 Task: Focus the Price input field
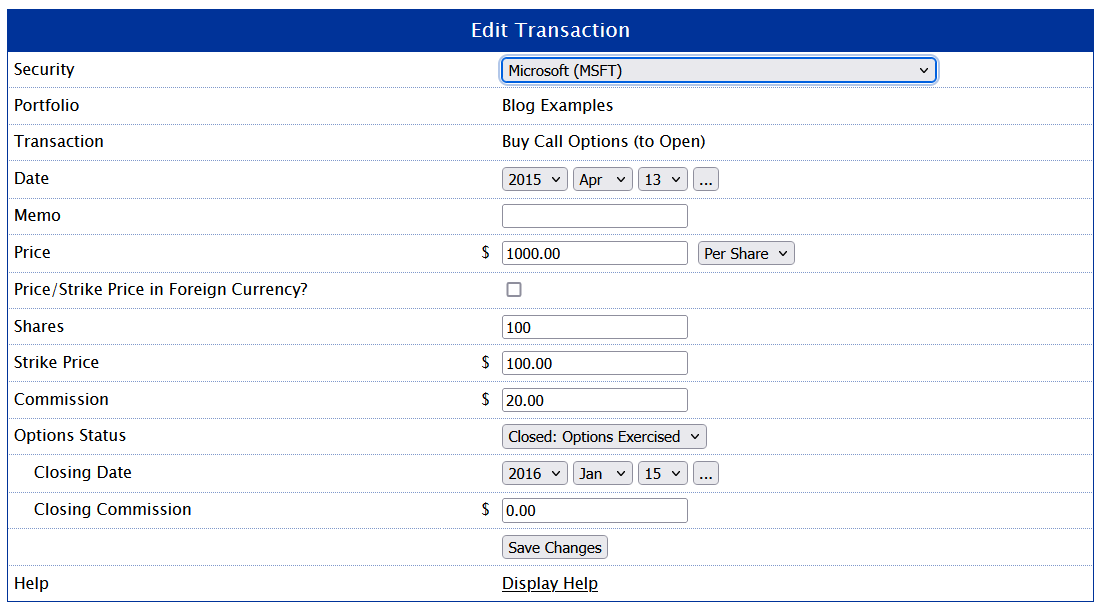point(594,253)
